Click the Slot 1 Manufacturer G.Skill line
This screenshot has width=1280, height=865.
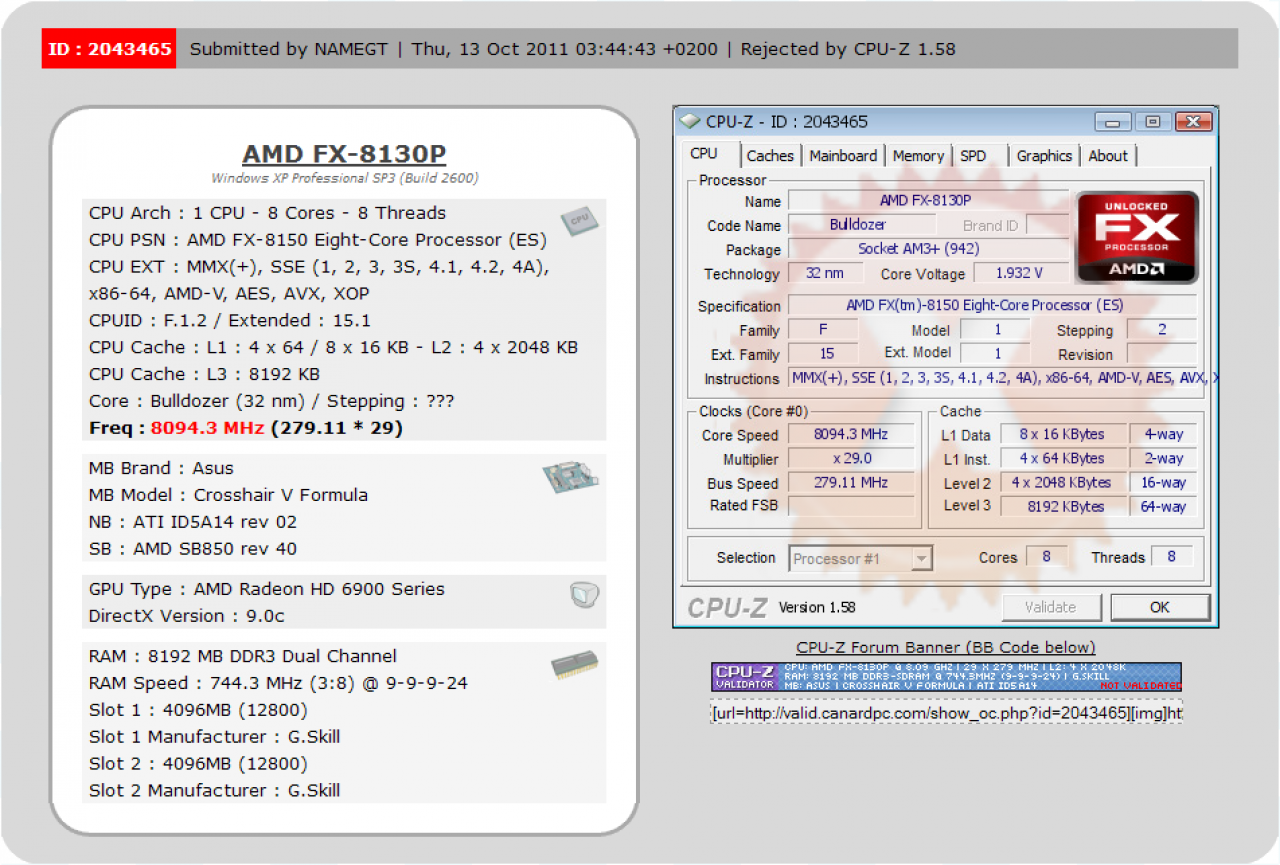click(x=214, y=737)
